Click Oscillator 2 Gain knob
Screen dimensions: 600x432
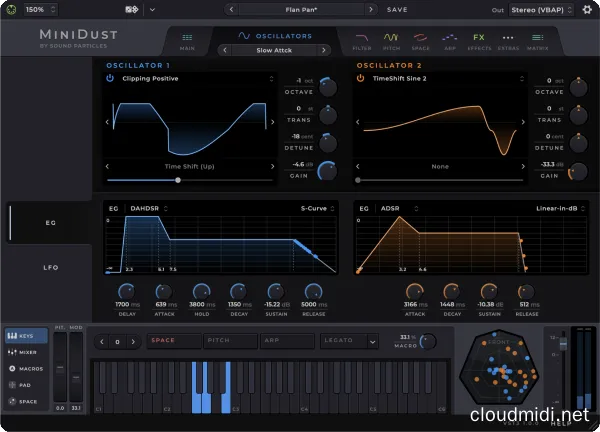[578, 171]
